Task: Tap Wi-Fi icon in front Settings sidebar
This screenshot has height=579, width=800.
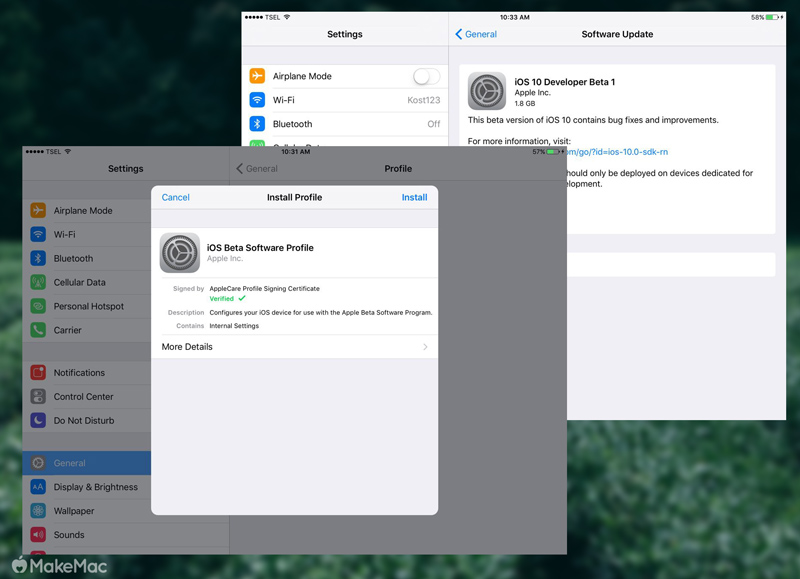Action: [38, 234]
